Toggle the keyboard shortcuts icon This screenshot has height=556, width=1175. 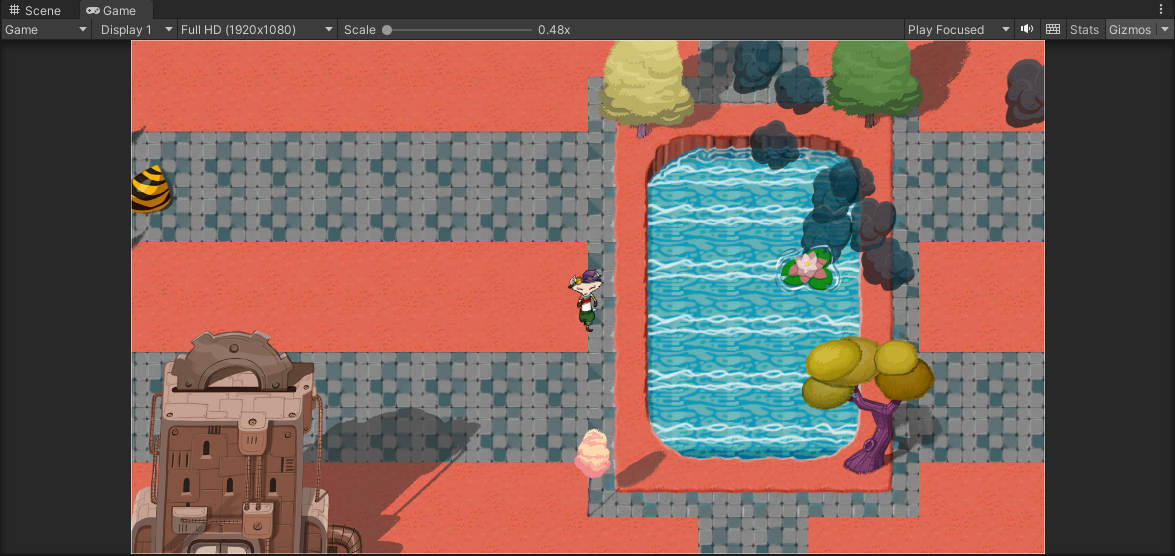point(1053,29)
